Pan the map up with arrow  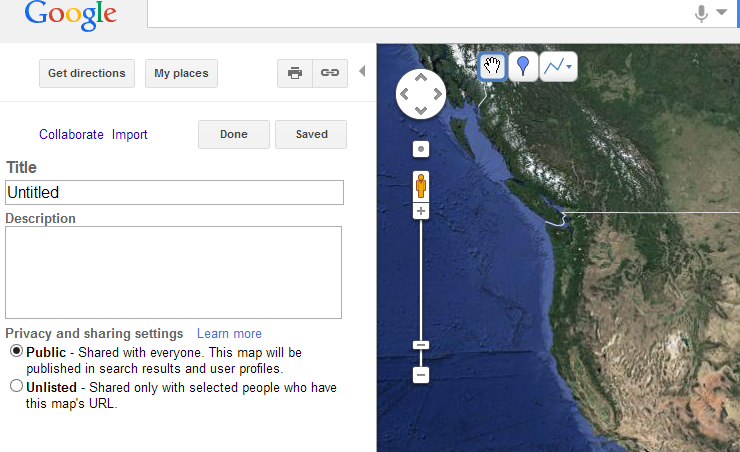421,77
